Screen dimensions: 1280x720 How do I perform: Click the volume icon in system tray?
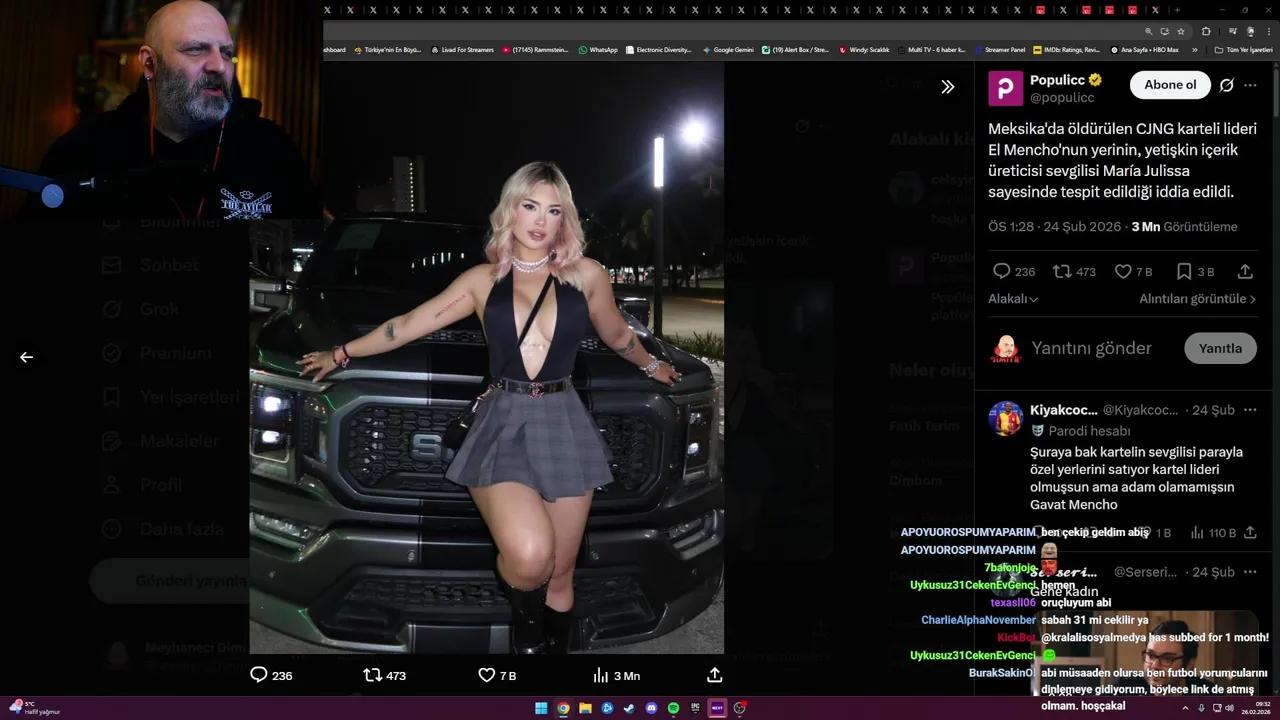click(1229, 708)
